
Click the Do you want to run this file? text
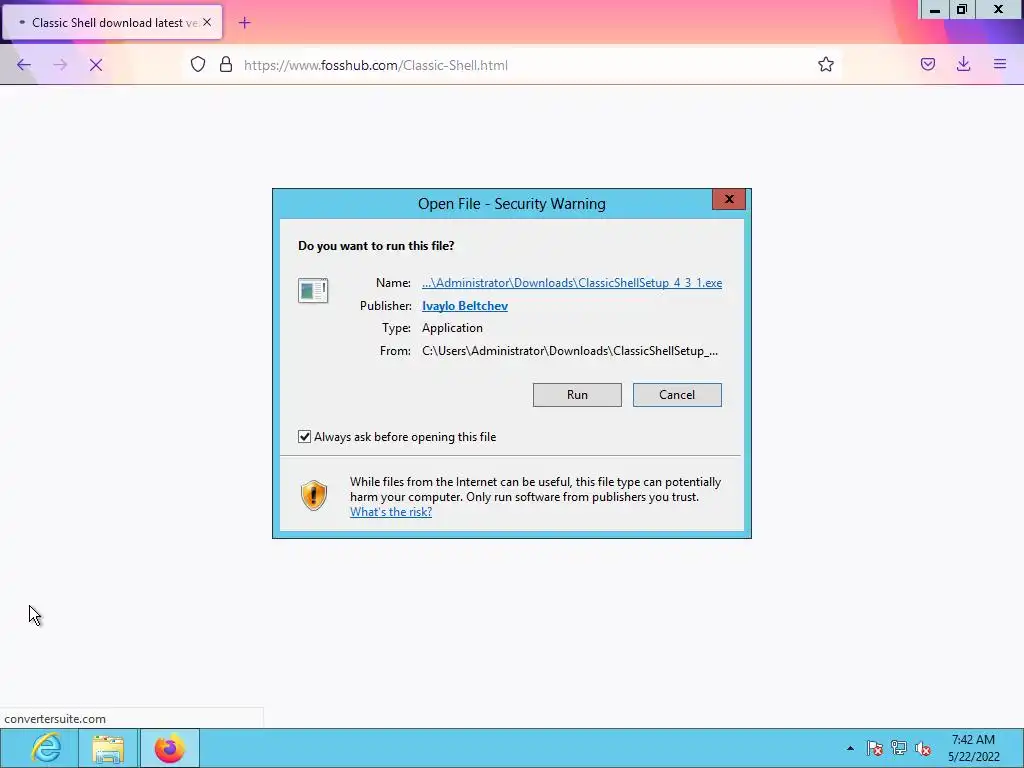click(x=376, y=246)
